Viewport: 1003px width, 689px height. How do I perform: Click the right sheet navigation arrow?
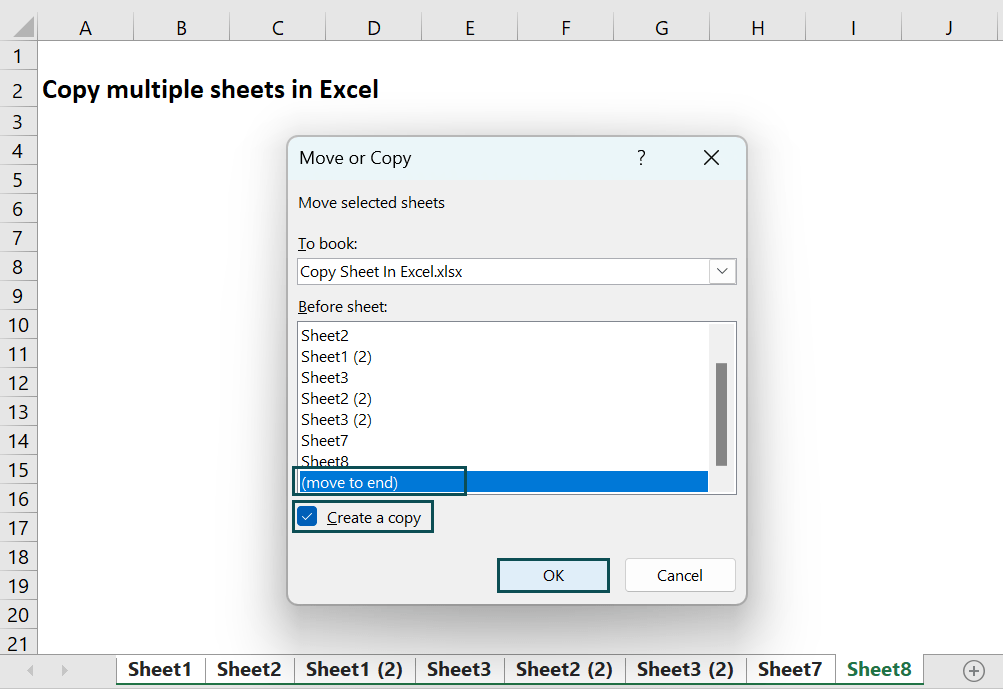point(64,669)
